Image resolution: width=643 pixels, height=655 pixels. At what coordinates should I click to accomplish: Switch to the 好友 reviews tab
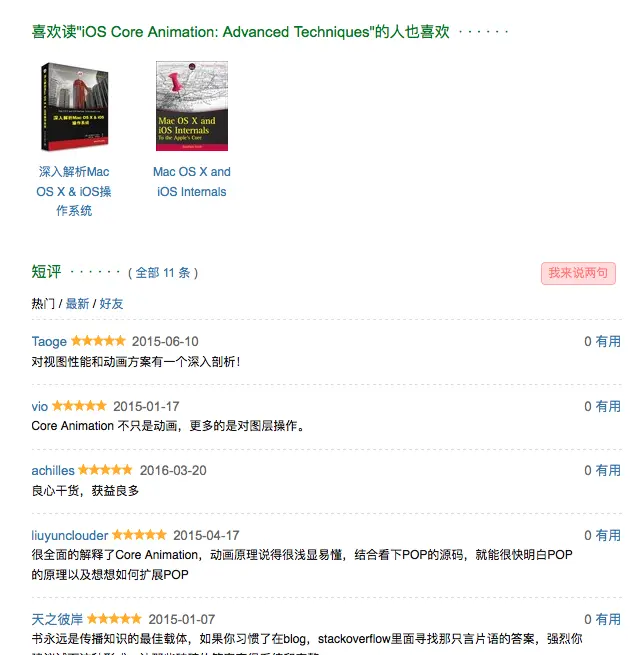point(111,303)
